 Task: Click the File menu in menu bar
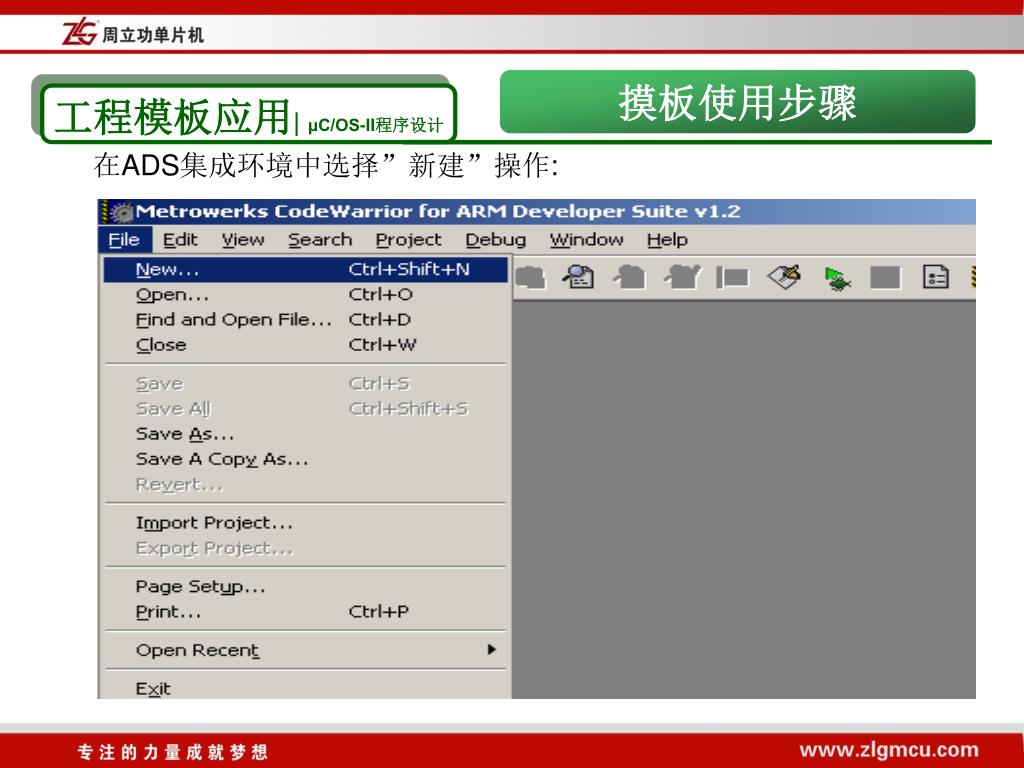[x=124, y=240]
